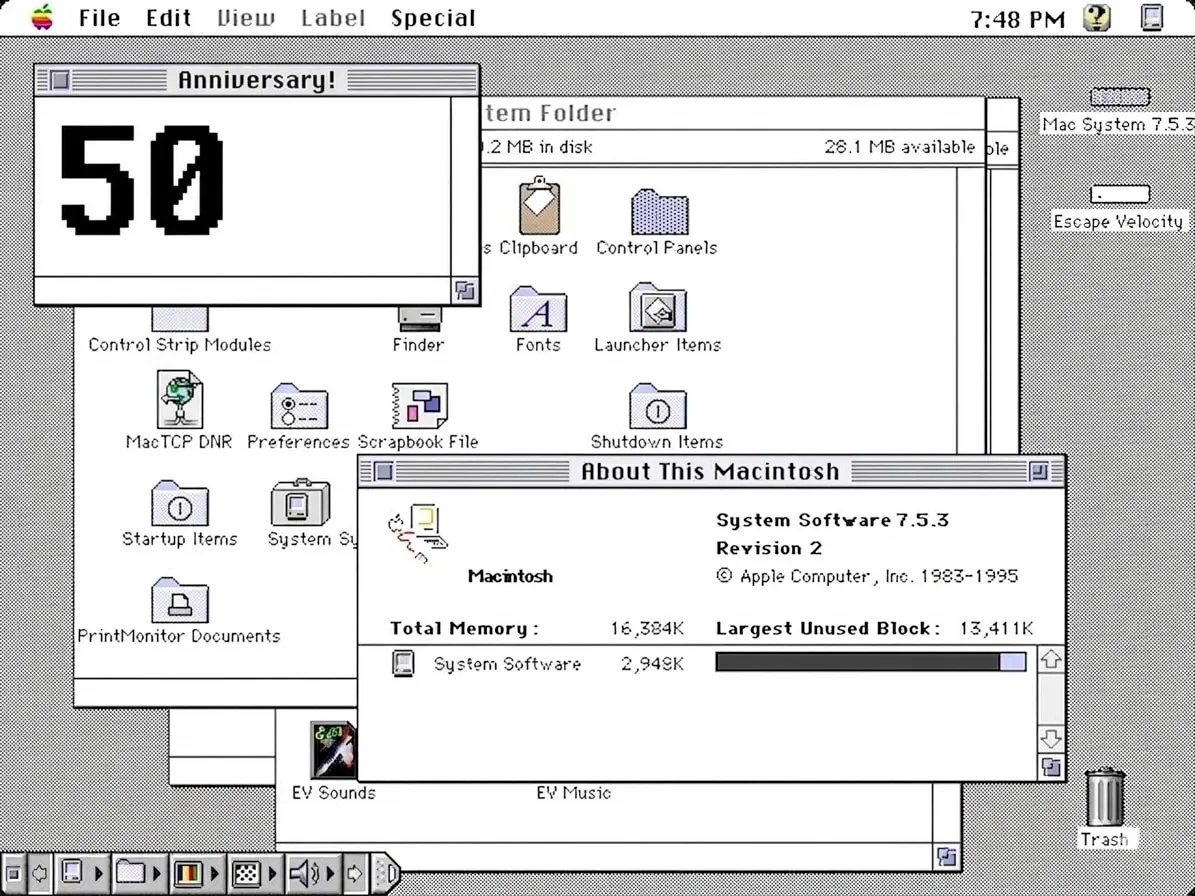1195x896 pixels.
Task: Open the speaker module popup arrow
Action: (x=329, y=871)
